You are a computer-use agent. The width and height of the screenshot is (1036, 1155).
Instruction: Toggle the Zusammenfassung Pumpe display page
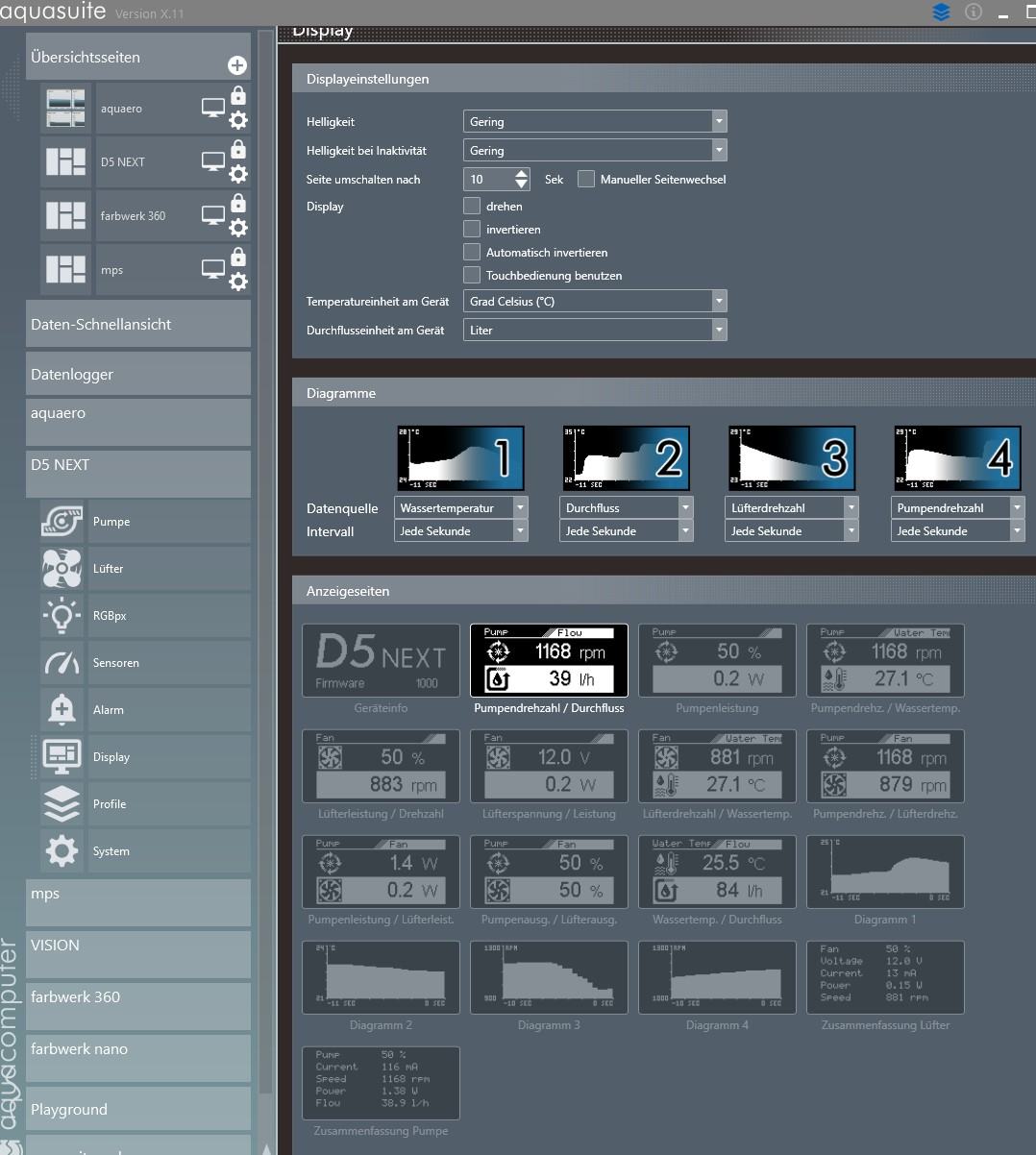381,1083
